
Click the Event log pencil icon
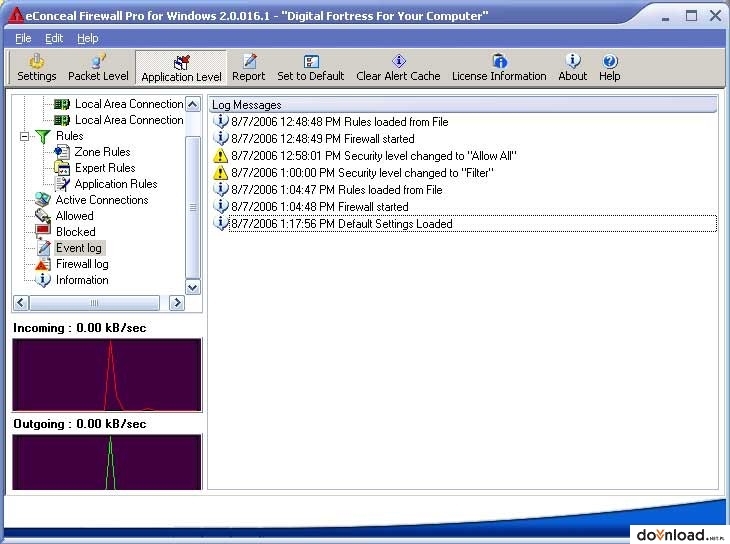click(44, 248)
